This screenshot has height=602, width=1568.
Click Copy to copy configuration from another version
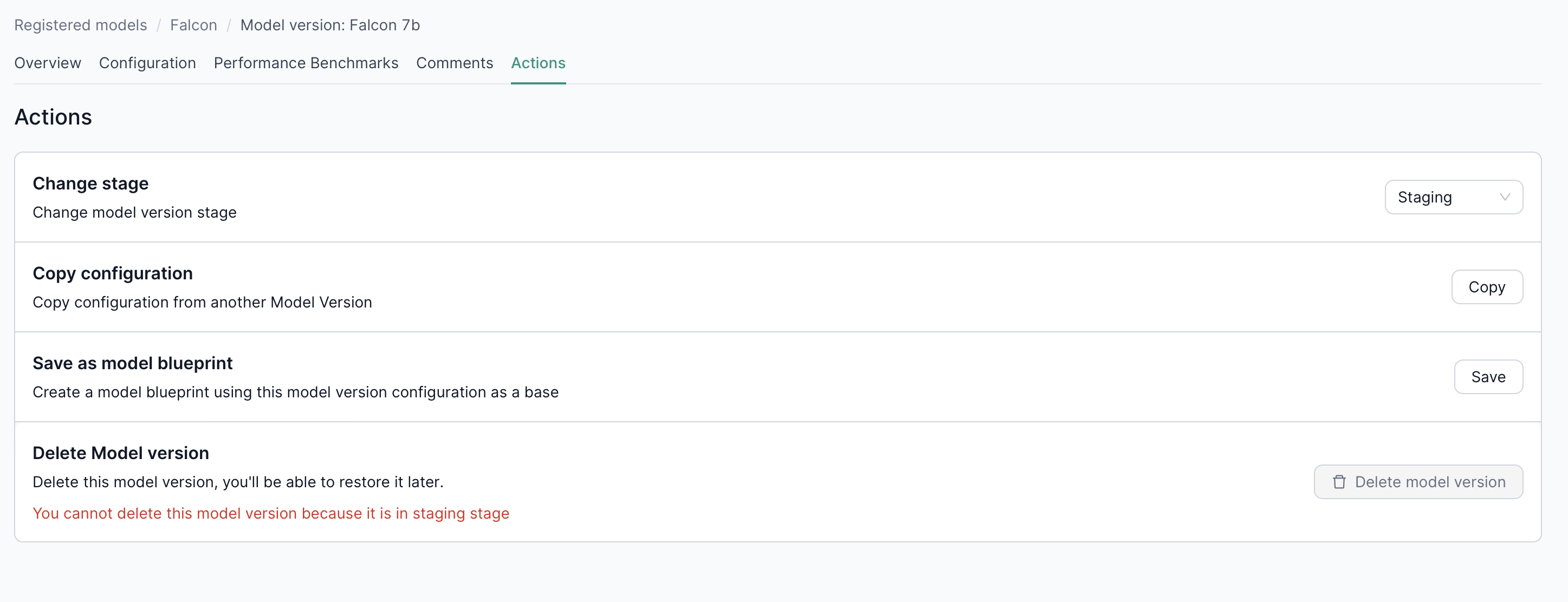point(1487,286)
